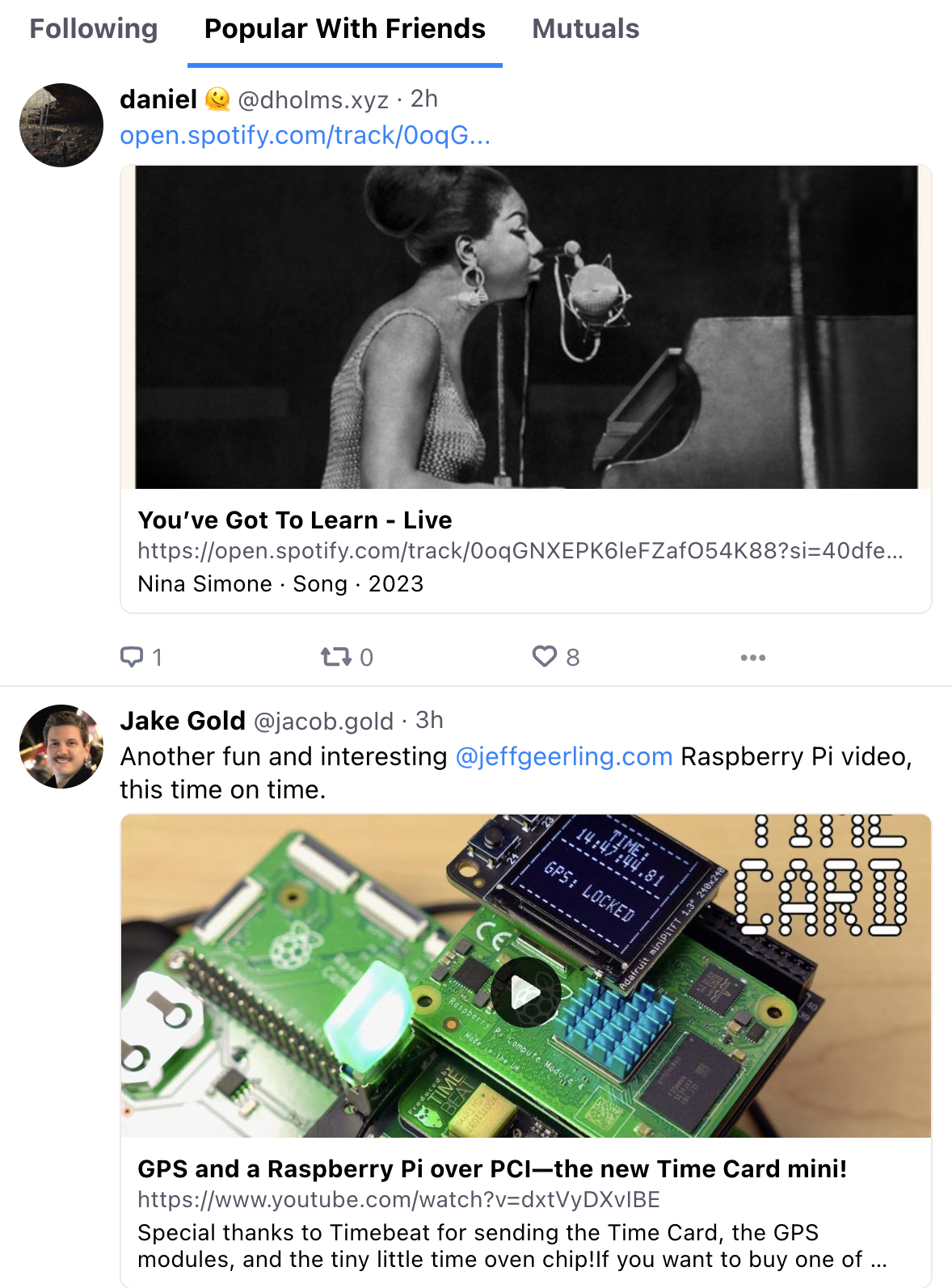View daniel's profile avatar

pos(61,125)
